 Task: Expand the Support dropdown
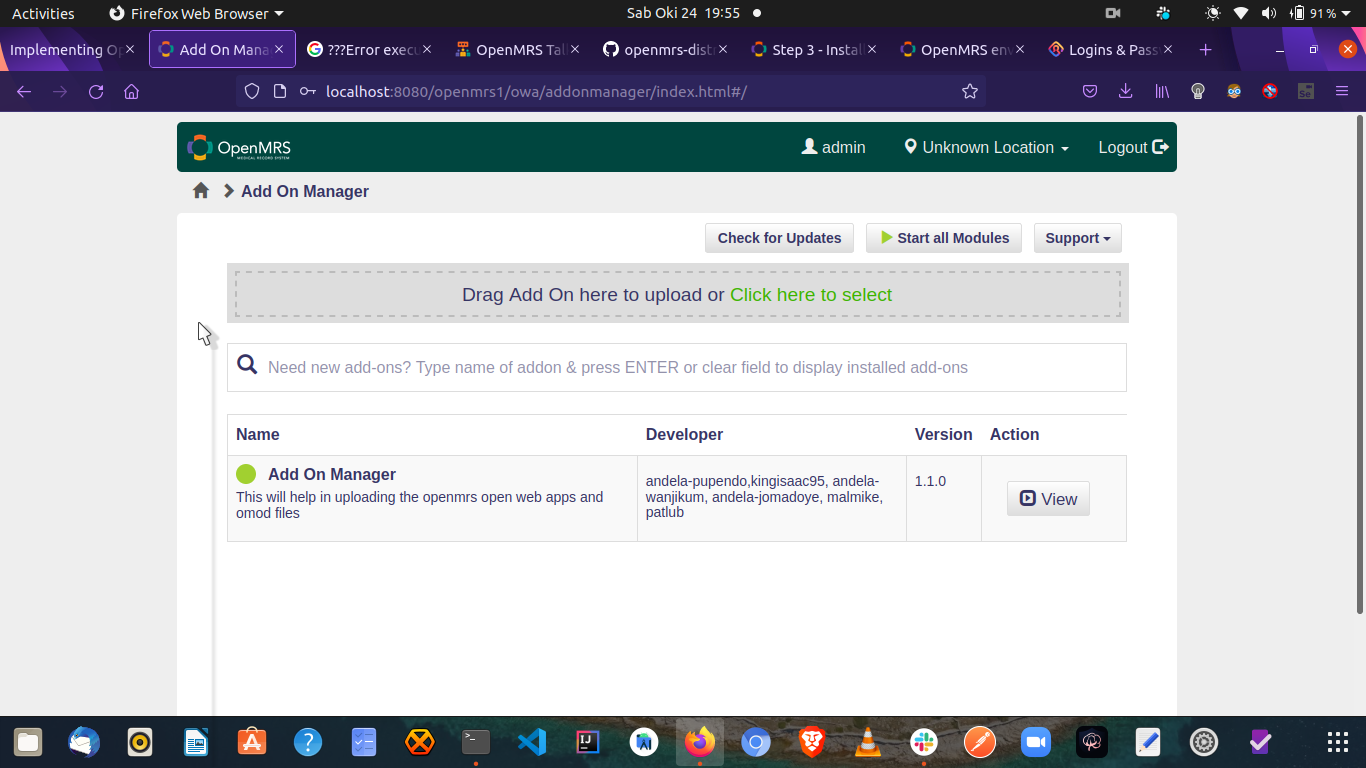(x=1078, y=238)
